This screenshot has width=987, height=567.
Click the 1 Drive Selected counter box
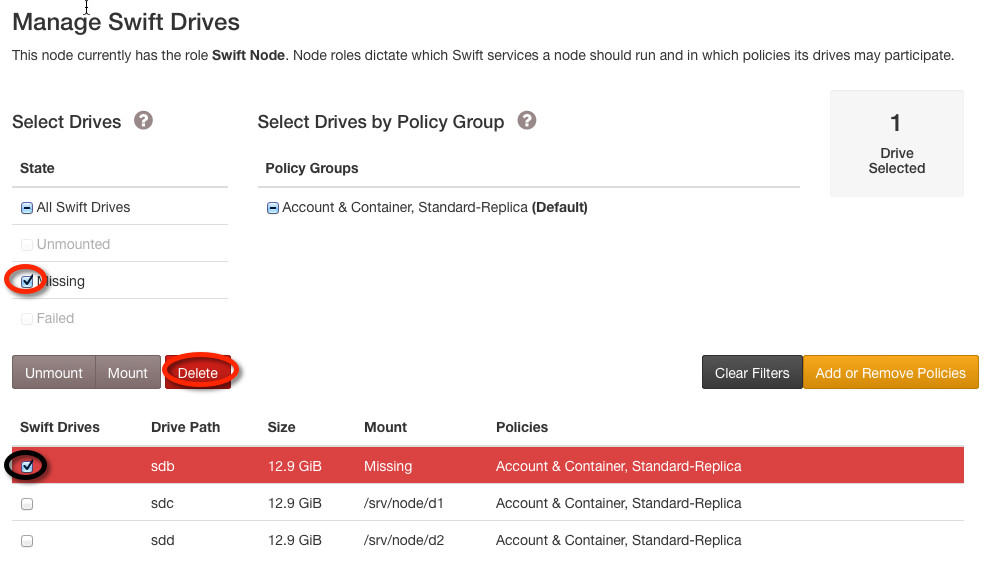(896, 143)
